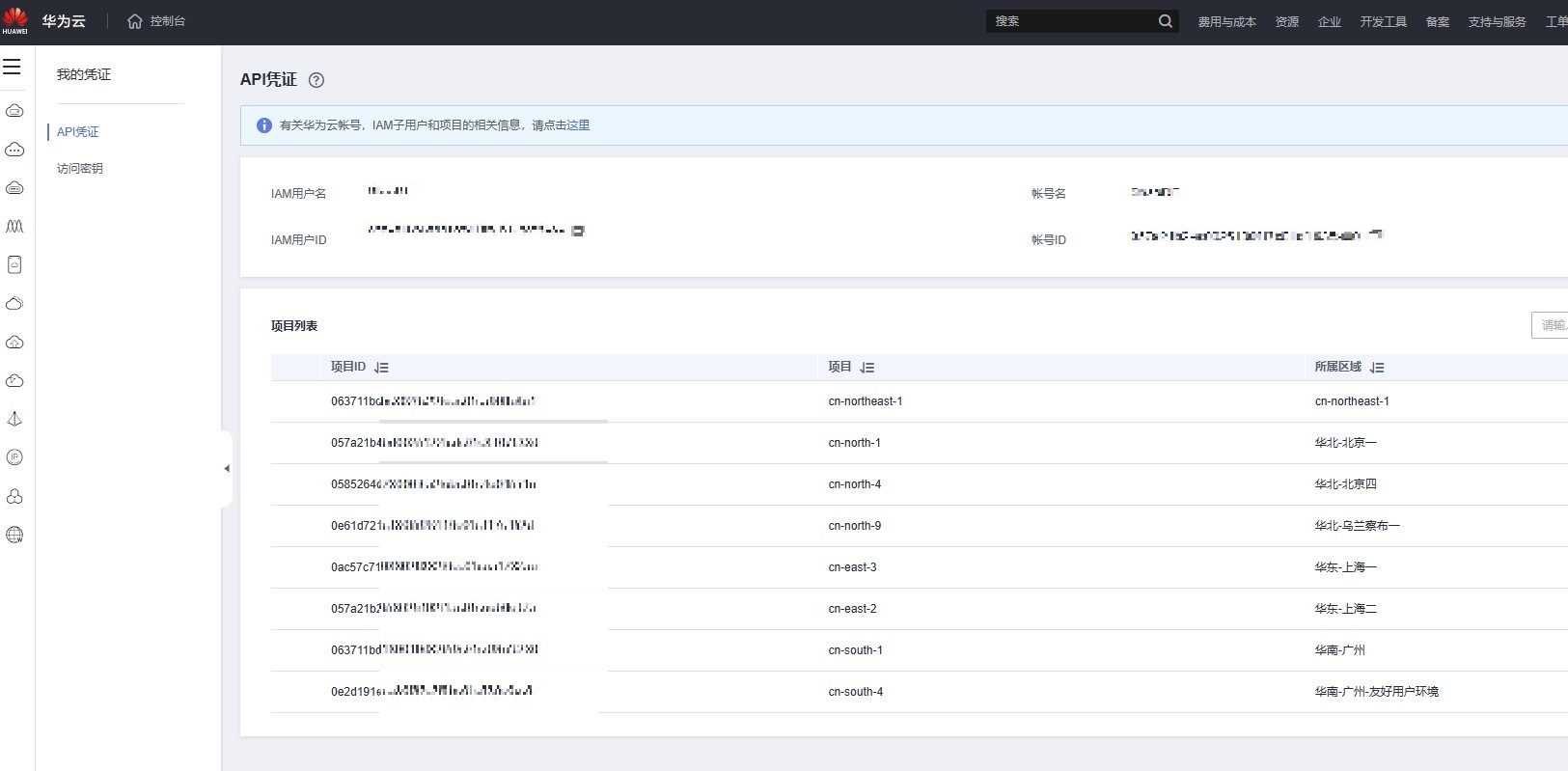Open the sailboat-shaped sidebar icon
This screenshot has height=771, width=1568.
point(14,420)
